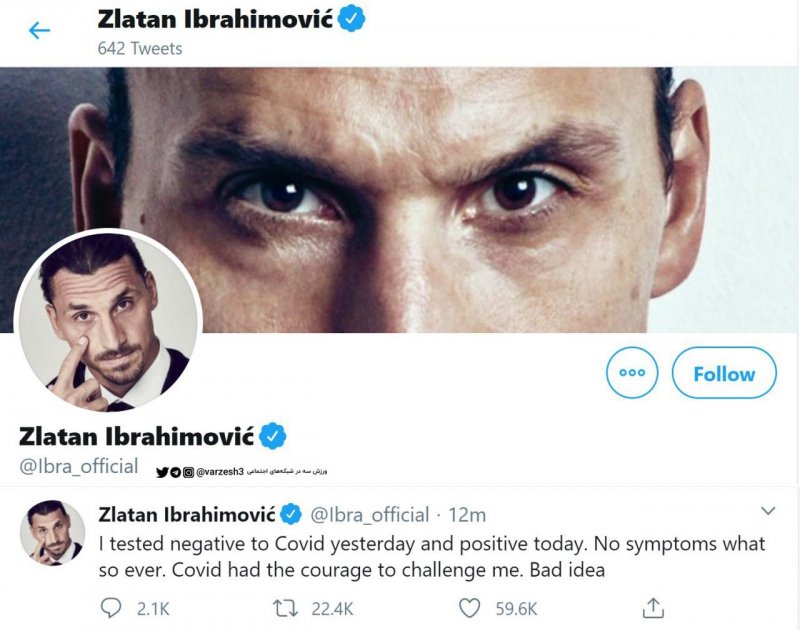Click the 642 Tweets count in header
The height and width of the screenshot is (638, 800).
(140, 47)
